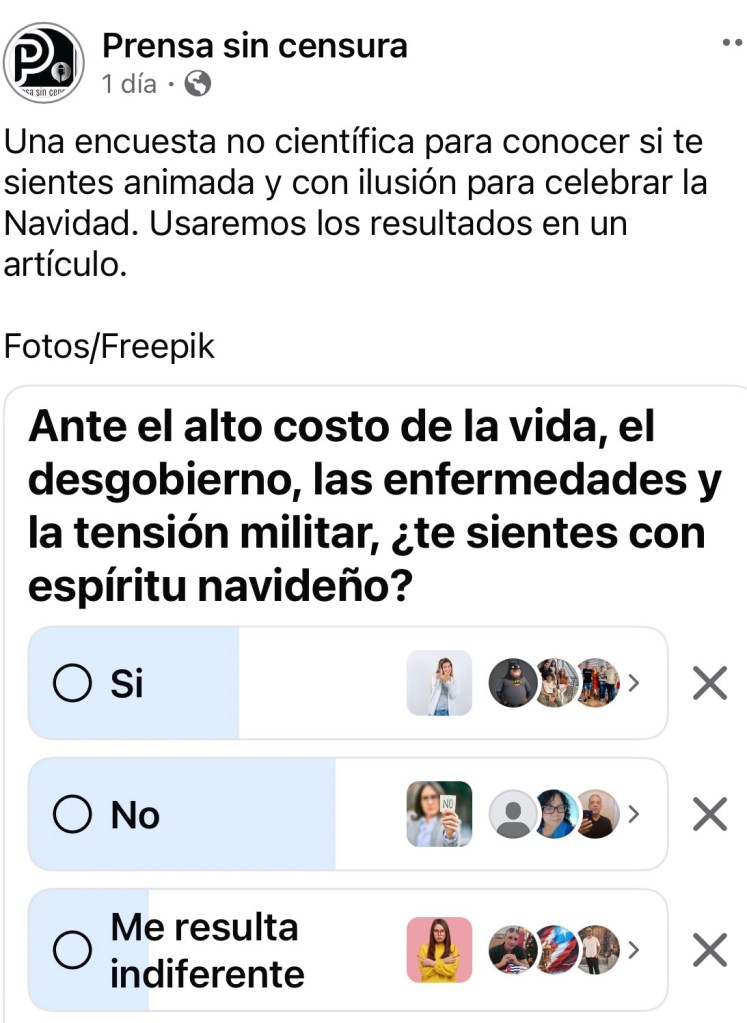The image size is (747, 1023).
Task: Remove the 'Si' poll option with X
Action: click(709, 684)
